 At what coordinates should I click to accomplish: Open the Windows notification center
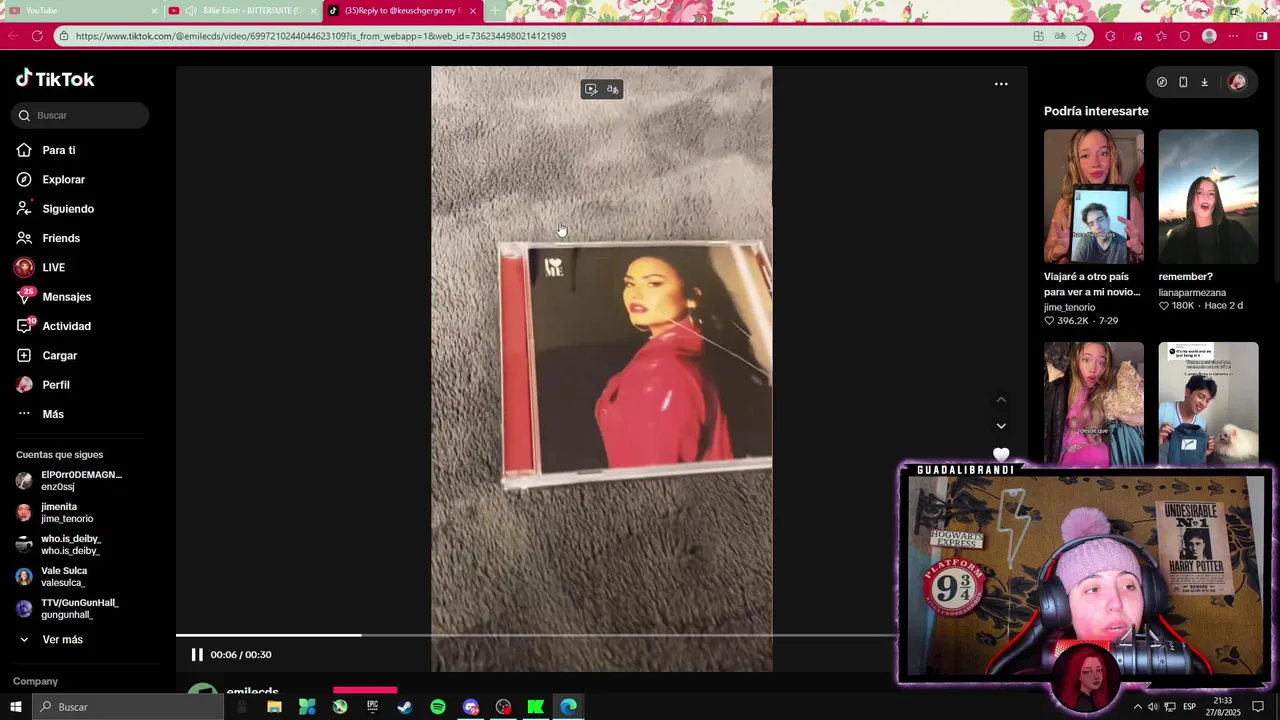[x=1259, y=707]
